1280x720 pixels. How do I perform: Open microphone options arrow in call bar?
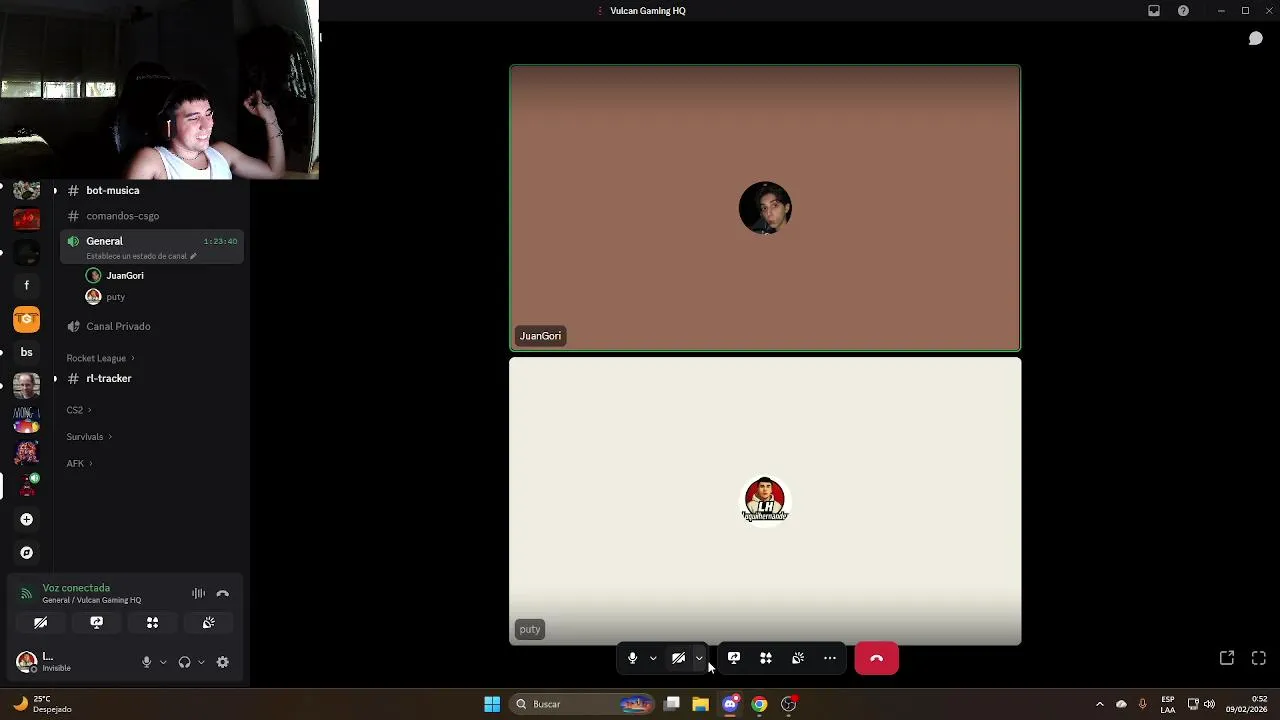coord(653,658)
